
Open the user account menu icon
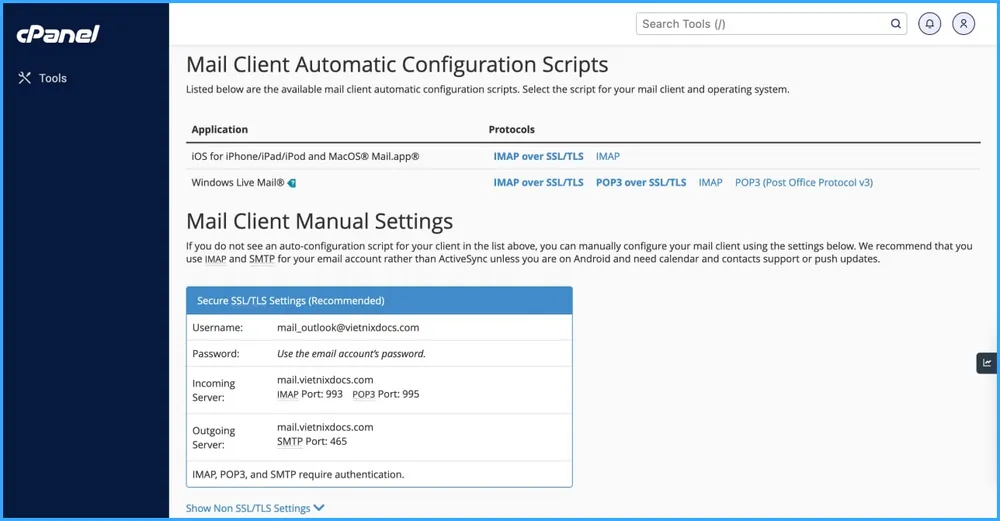(x=963, y=24)
